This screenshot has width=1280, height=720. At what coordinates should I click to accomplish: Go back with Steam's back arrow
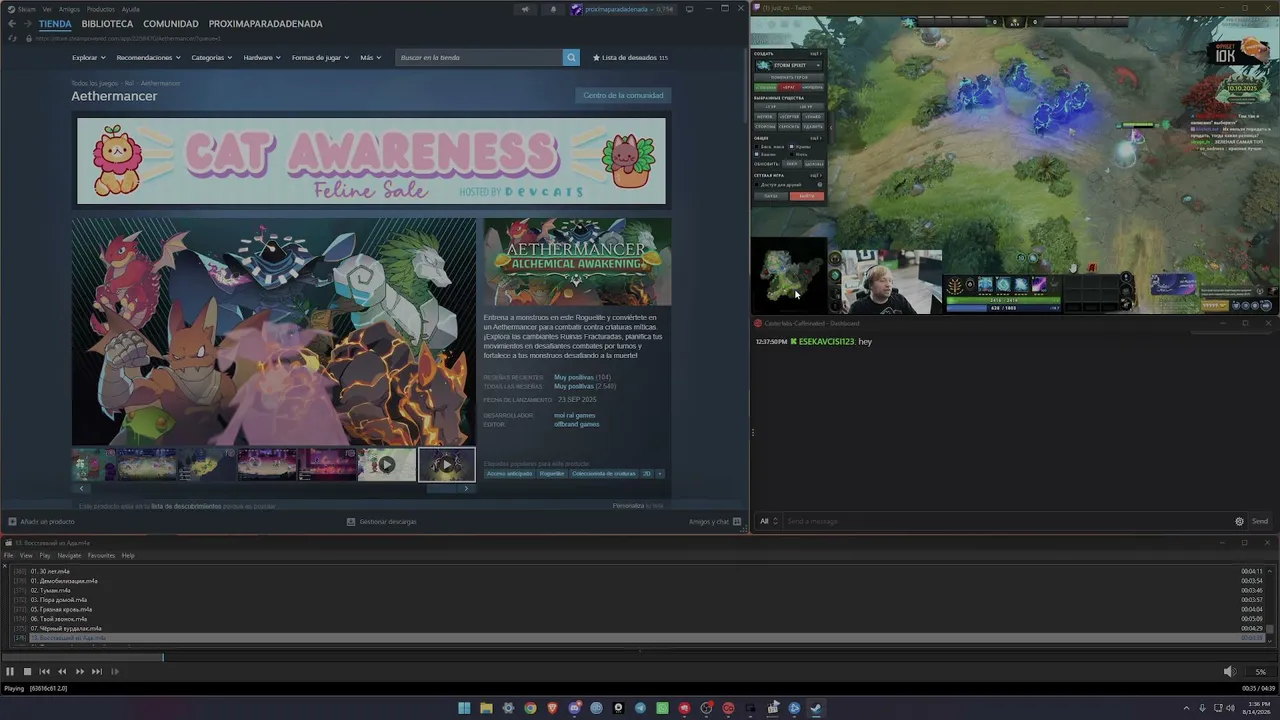[12, 24]
